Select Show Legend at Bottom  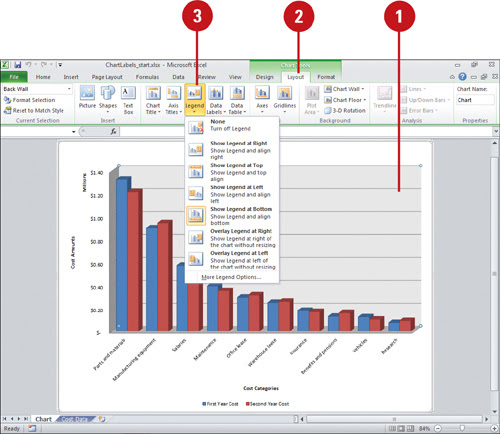click(x=232, y=216)
